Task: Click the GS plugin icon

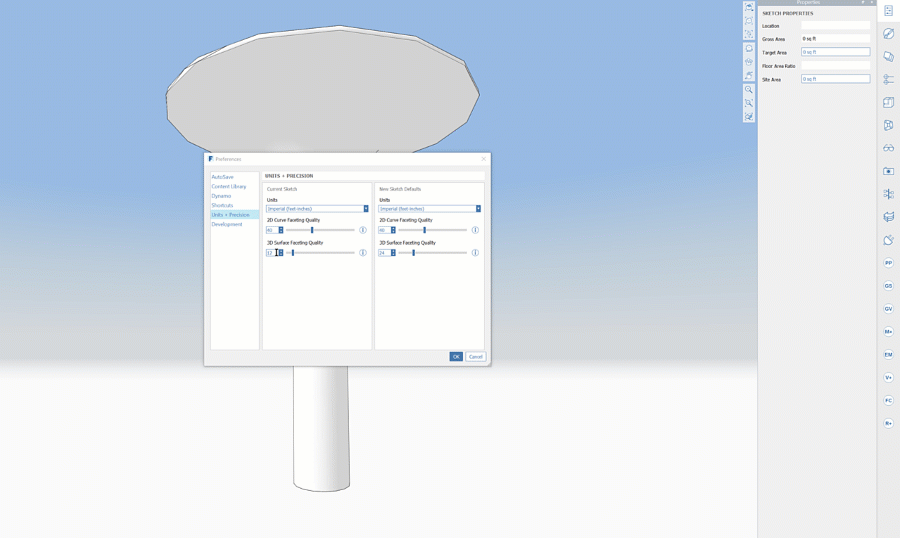Action: point(888,286)
